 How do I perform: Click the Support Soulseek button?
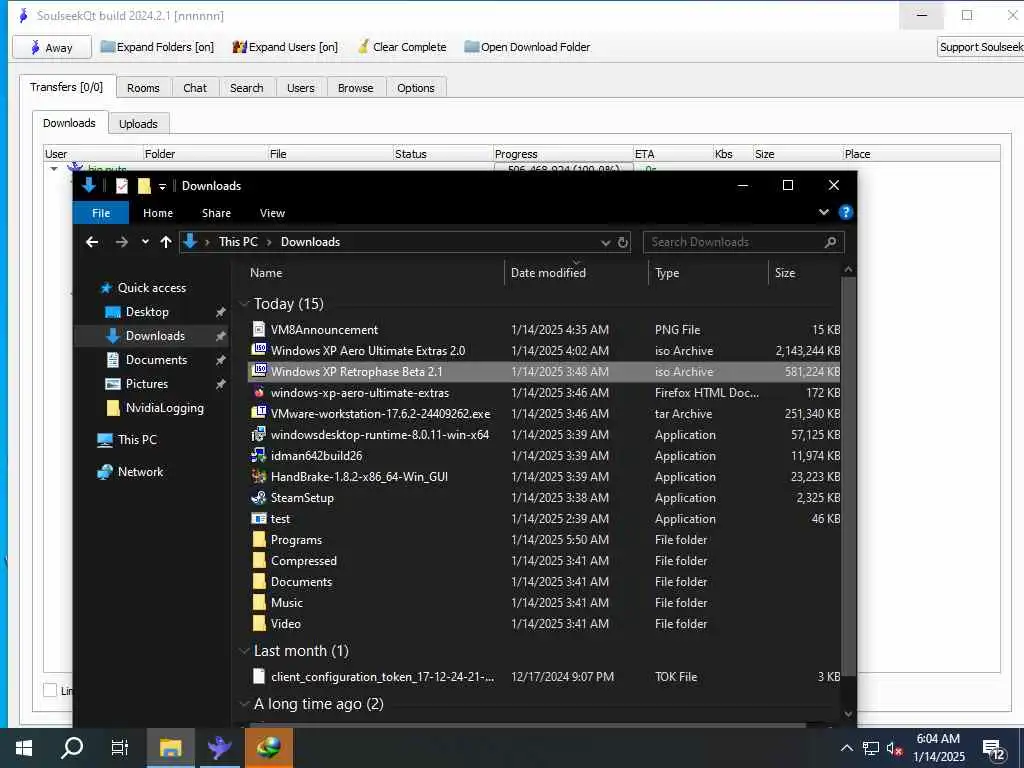(x=980, y=47)
